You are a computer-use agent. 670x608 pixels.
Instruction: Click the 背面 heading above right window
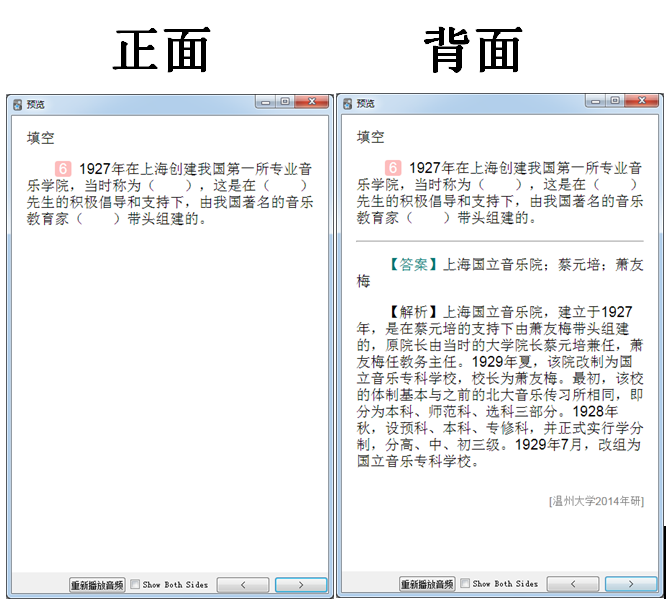(x=473, y=50)
